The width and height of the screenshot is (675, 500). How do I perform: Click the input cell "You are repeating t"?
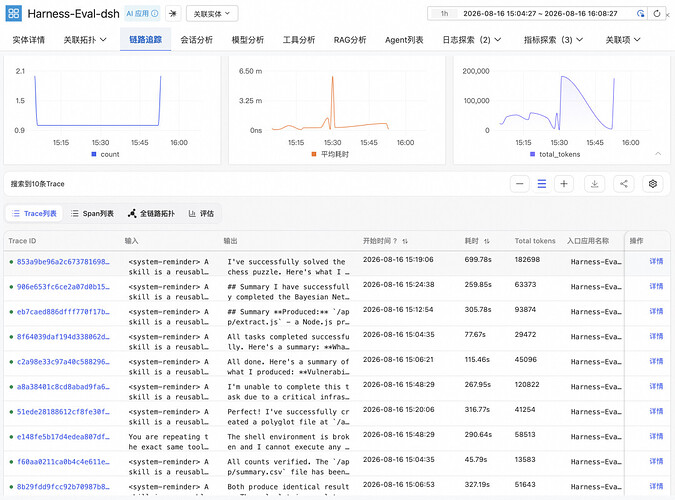(168, 441)
